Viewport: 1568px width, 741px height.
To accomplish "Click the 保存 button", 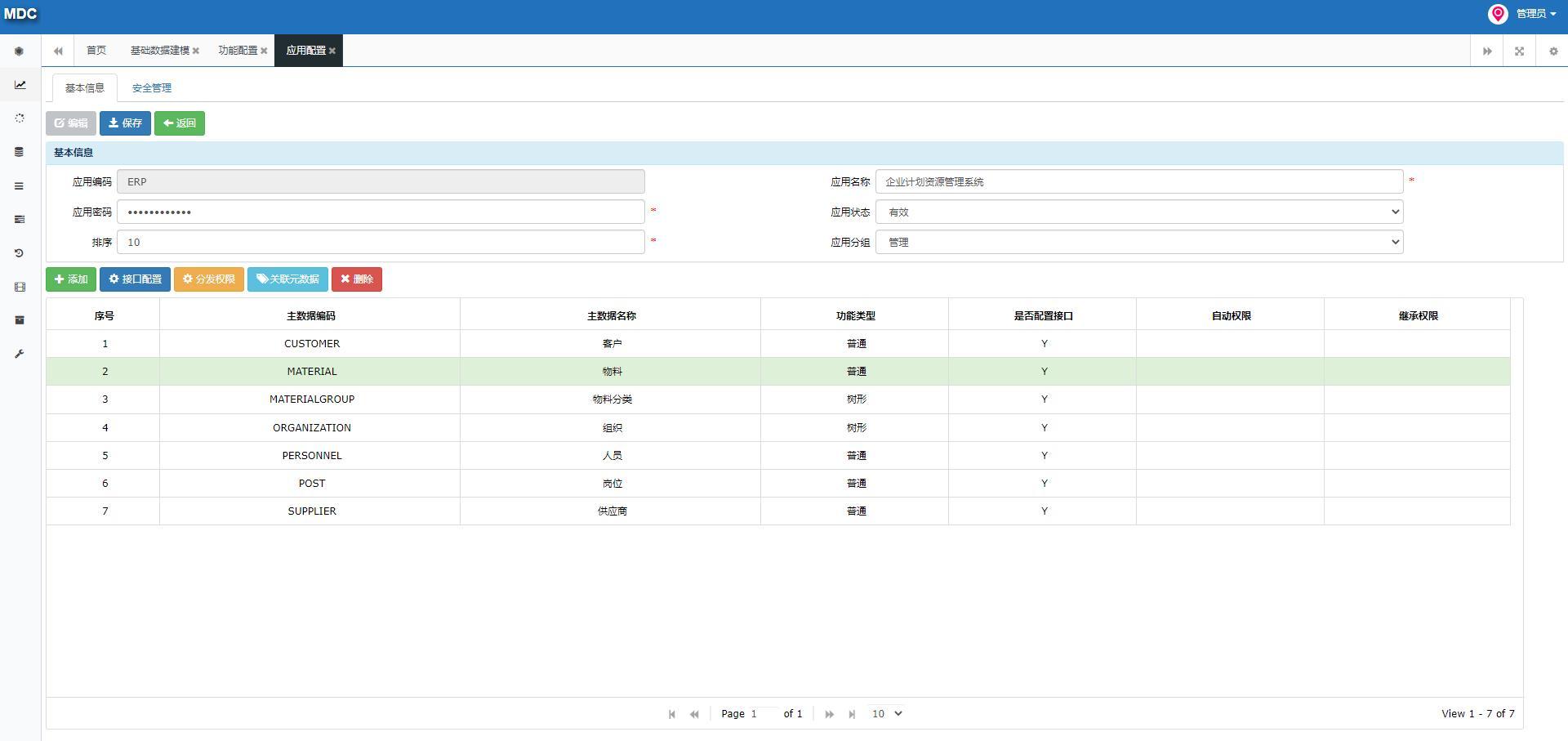I will click(125, 123).
